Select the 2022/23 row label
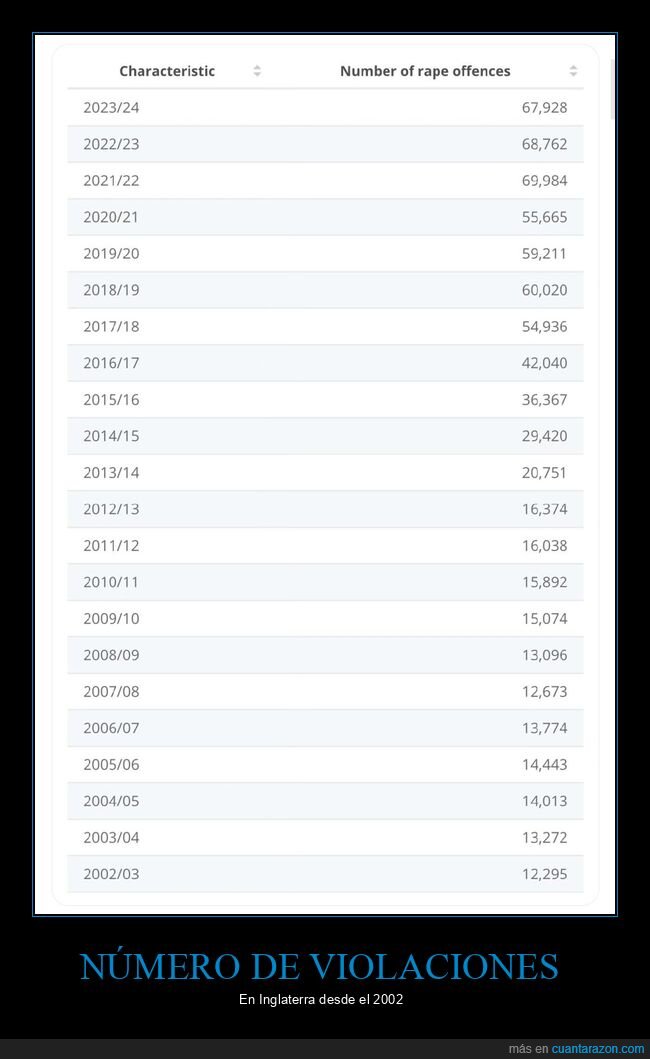650x1059 pixels. point(111,144)
